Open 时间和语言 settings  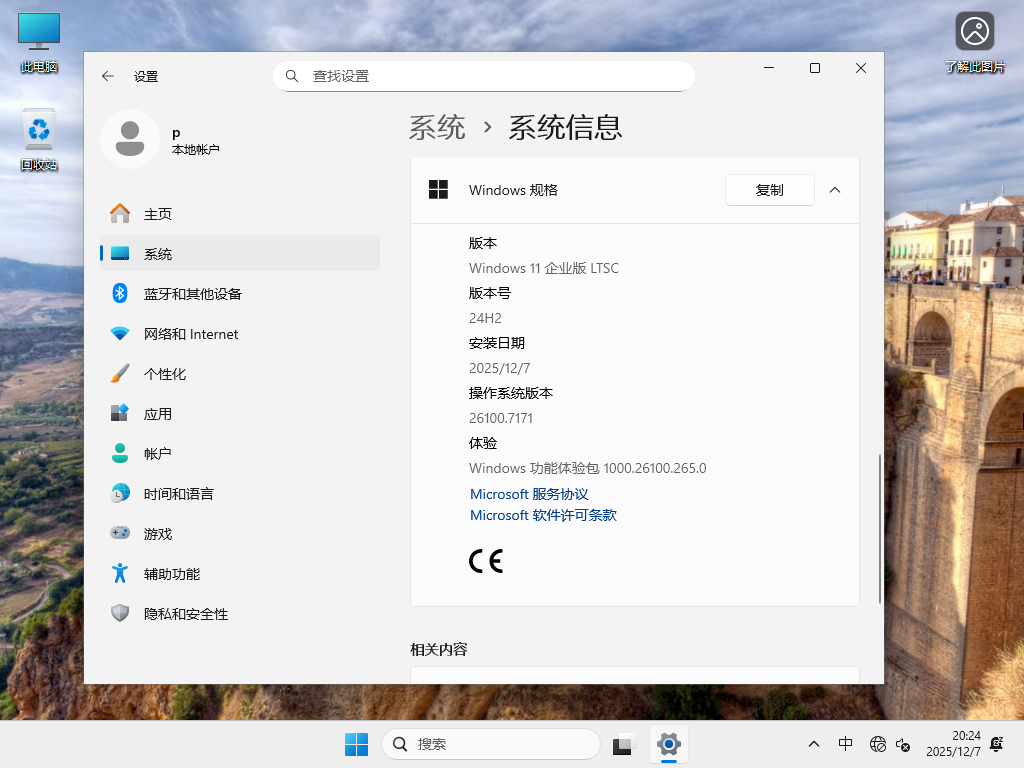(180, 493)
